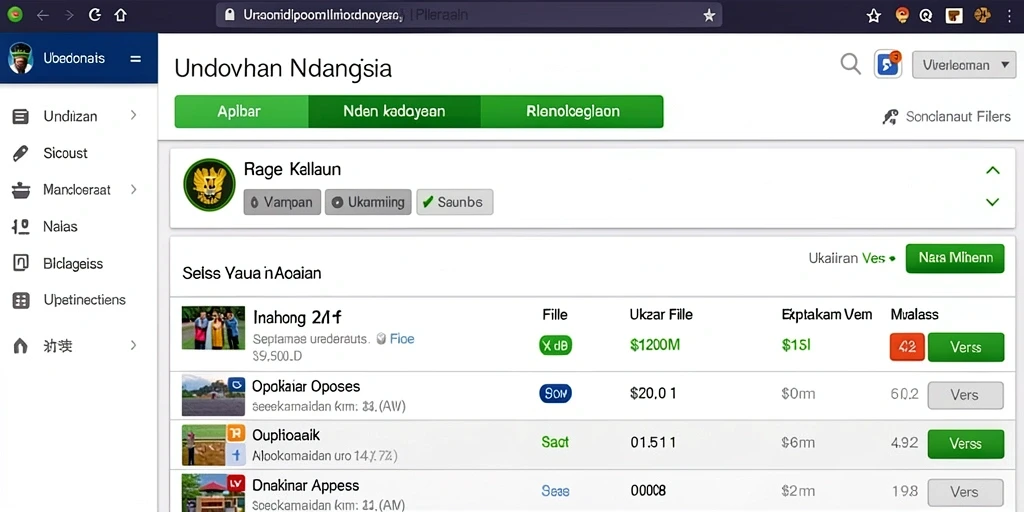Toggle the Vampan filter chip
This screenshot has height=512, width=1024.
click(x=282, y=202)
